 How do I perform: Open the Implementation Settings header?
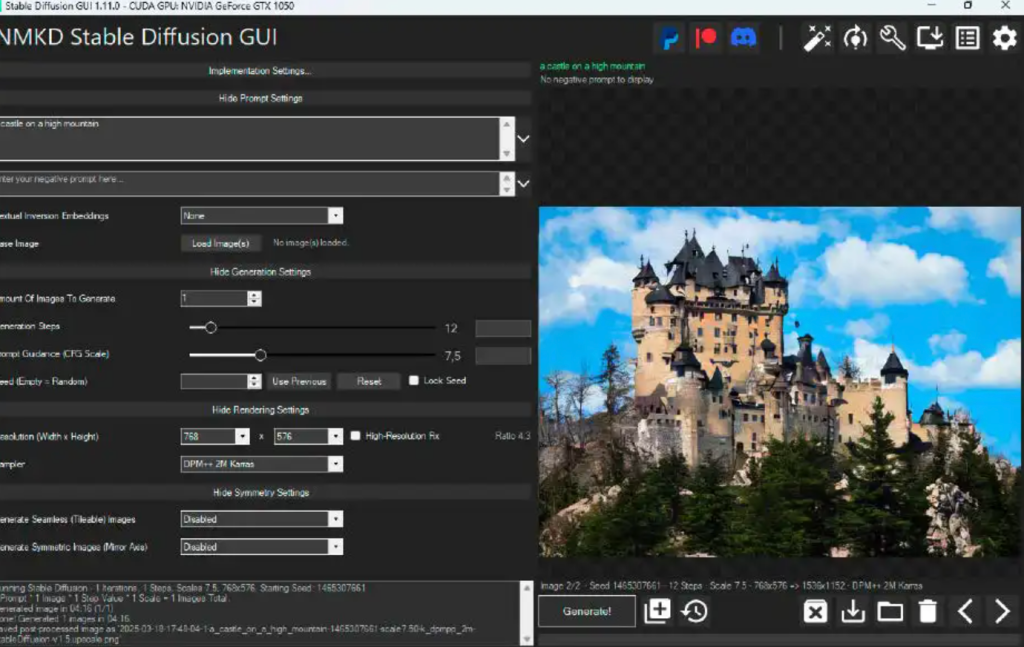[260, 71]
